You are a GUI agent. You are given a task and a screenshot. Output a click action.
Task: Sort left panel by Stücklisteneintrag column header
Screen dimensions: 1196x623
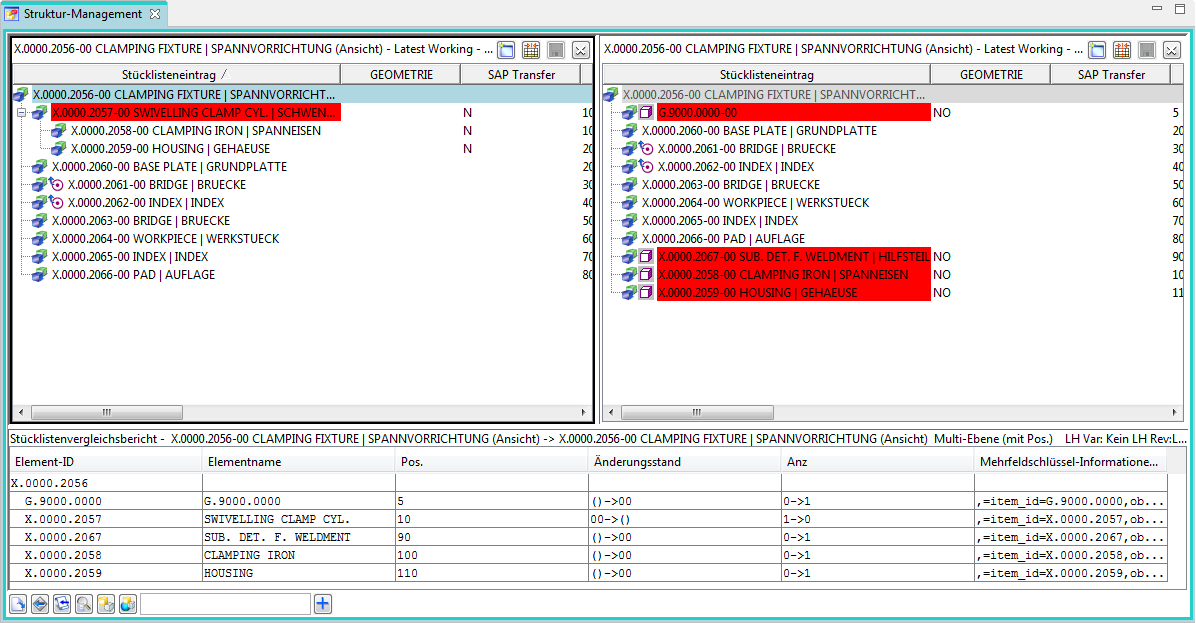click(176, 75)
